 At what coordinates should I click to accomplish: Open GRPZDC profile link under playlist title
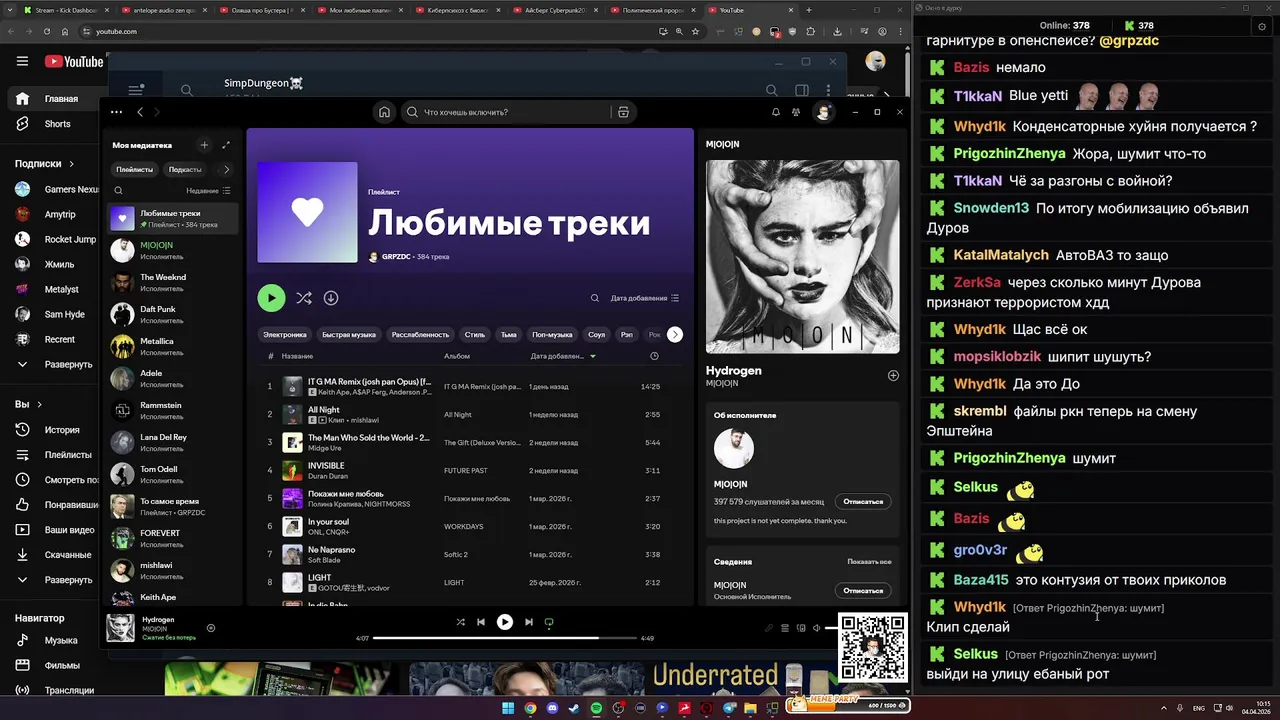tap(395, 257)
